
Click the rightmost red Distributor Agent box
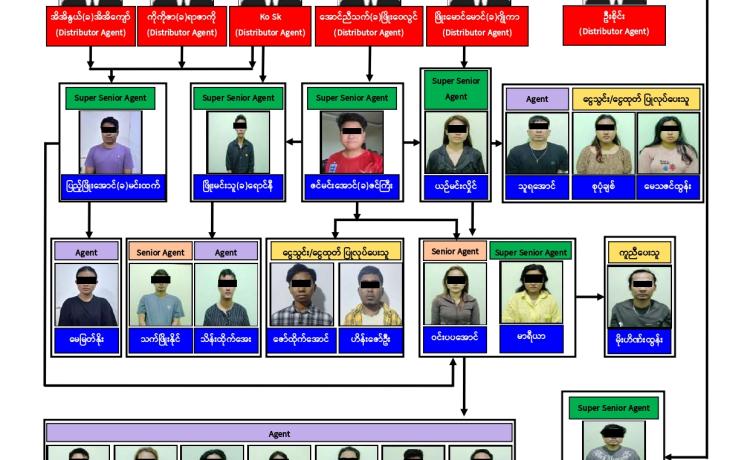coord(613,25)
